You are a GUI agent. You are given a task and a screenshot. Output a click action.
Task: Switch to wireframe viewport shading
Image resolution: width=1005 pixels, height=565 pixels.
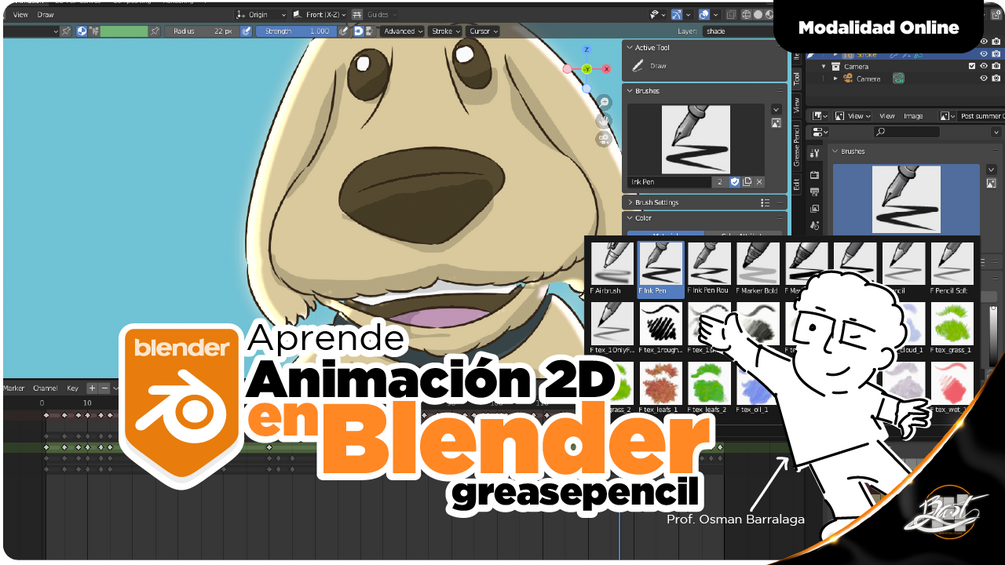[x=747, y=14]
